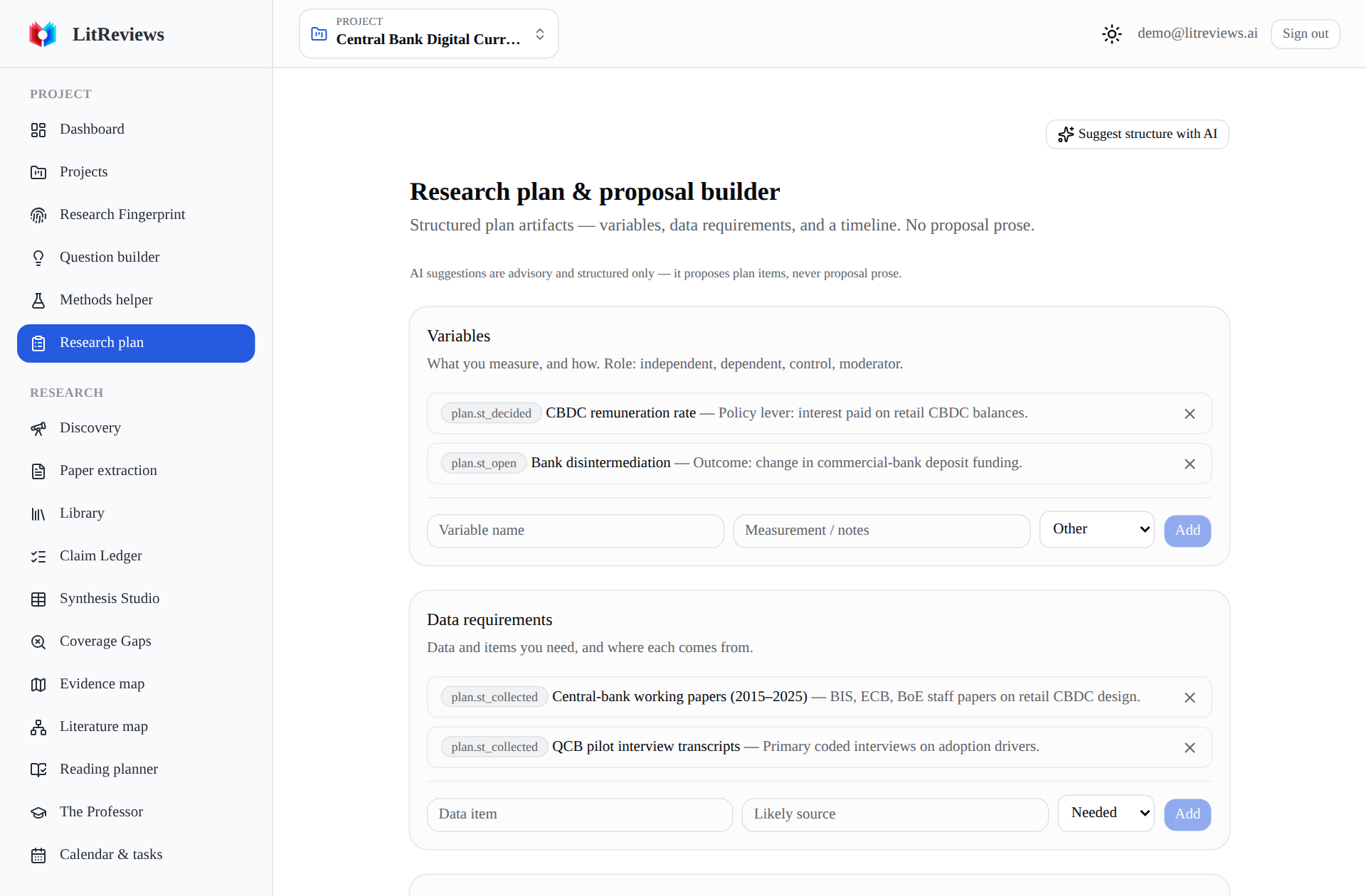Click the Coverage Gaps search icon

[38, 641]
